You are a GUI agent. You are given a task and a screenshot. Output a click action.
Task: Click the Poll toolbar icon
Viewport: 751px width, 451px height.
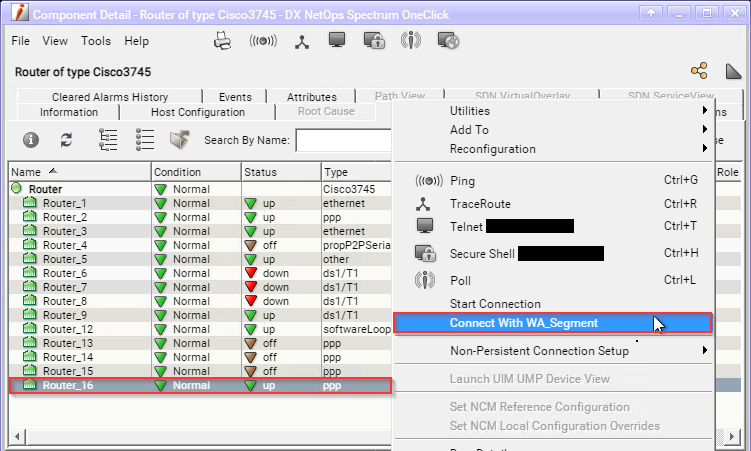pos(411,41)
